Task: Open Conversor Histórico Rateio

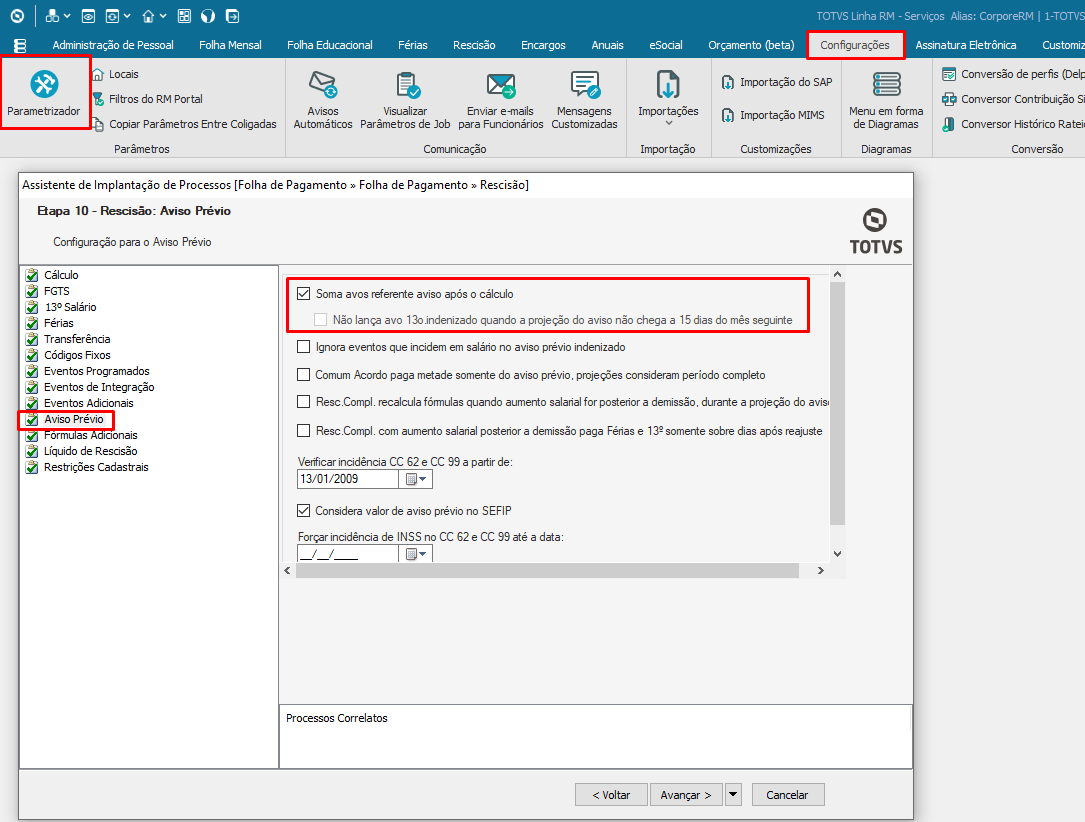Action: pos(1013,124)
